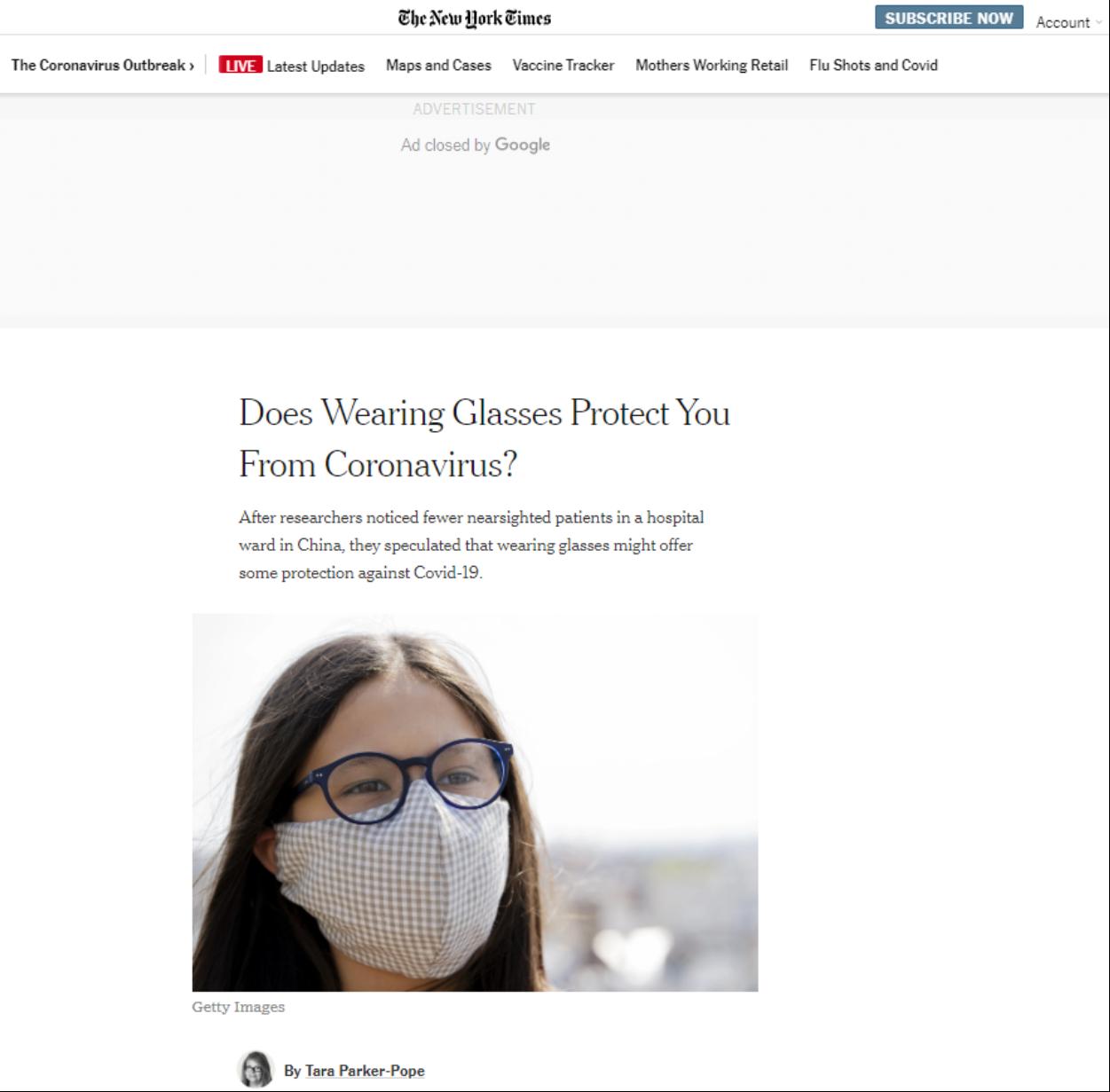Screen dimensions: 1110x1092
Task: Open Tara Parker-Pope author page
Action: tap(365, 1071)
